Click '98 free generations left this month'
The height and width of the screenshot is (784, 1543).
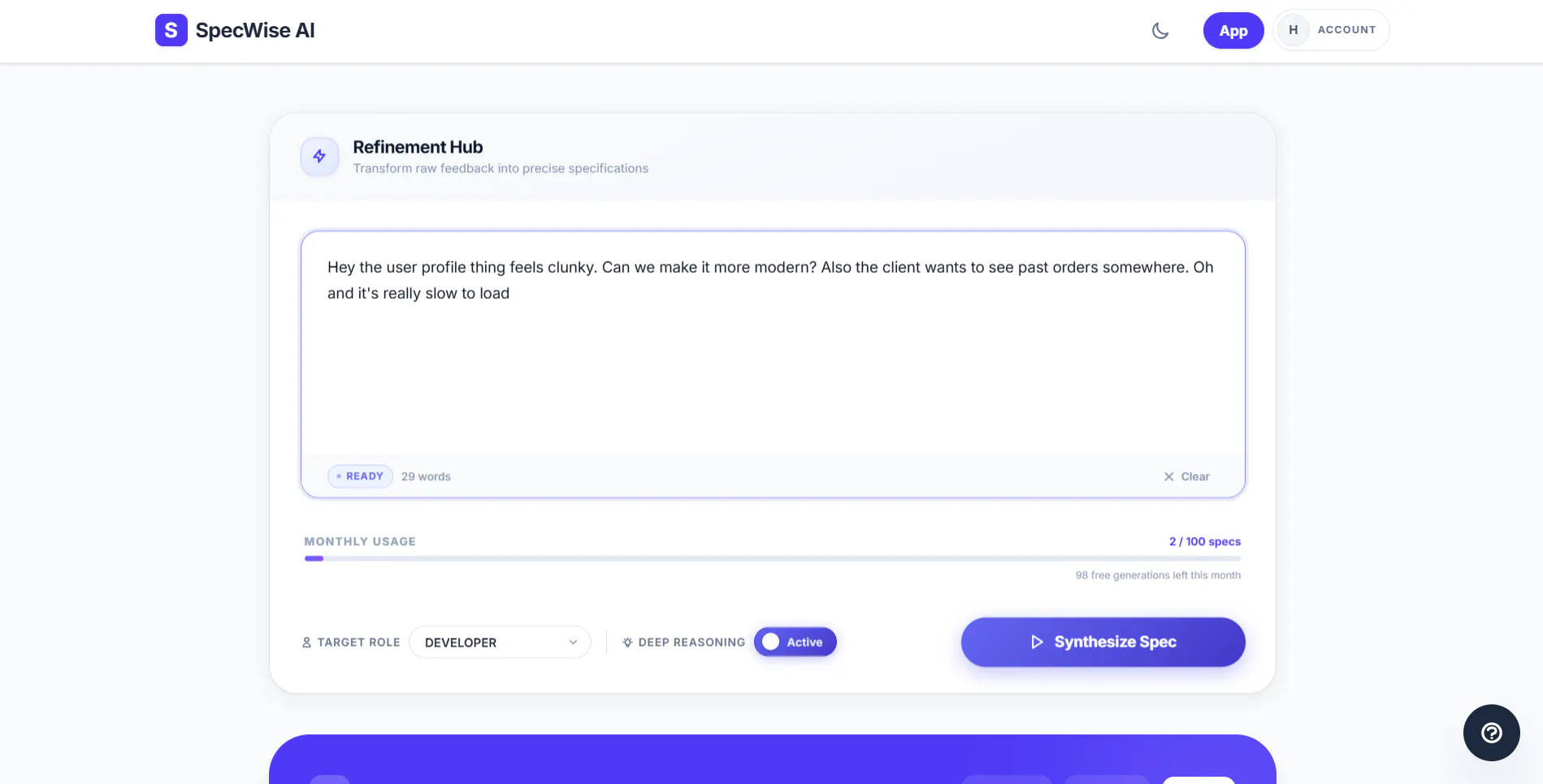(x=1158, y=575)
